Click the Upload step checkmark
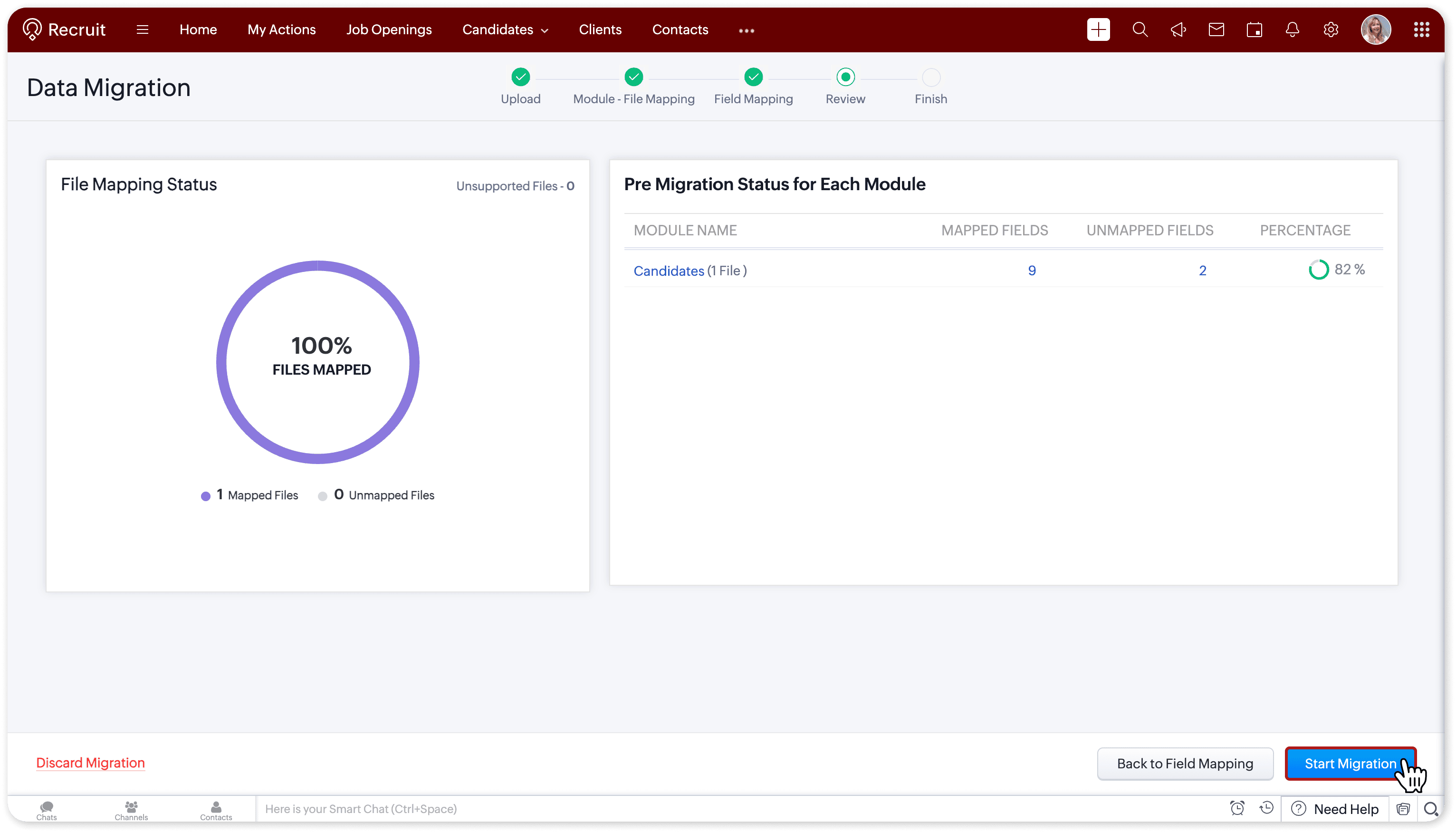Image resolution: width=1456 pixels, height=833 pixels. click(x=520, y=77)
